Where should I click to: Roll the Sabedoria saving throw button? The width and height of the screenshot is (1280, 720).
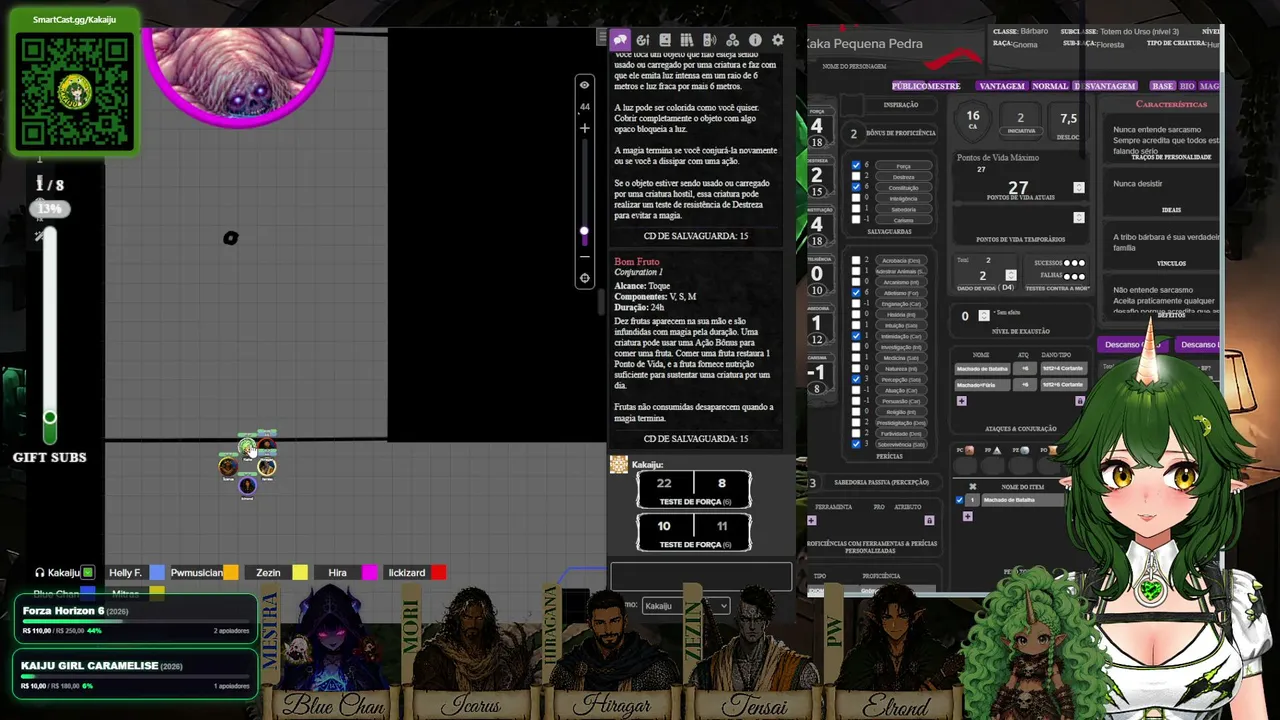point(903,209)
